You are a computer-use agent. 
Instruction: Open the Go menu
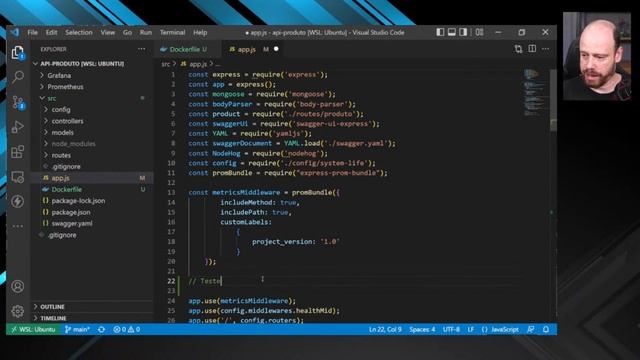[127, 32]
